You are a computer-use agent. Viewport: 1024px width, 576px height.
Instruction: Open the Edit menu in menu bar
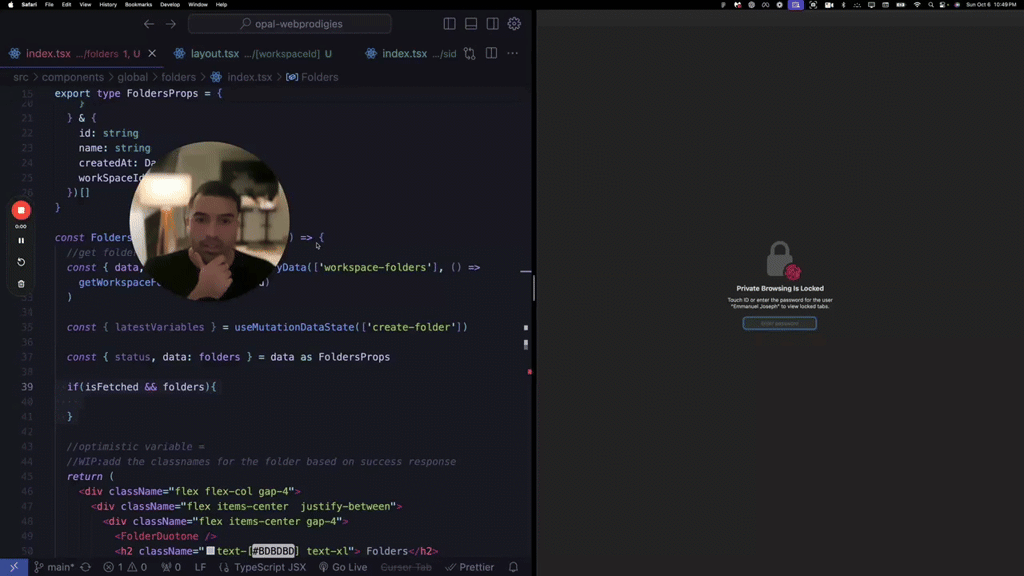[67, 5]
